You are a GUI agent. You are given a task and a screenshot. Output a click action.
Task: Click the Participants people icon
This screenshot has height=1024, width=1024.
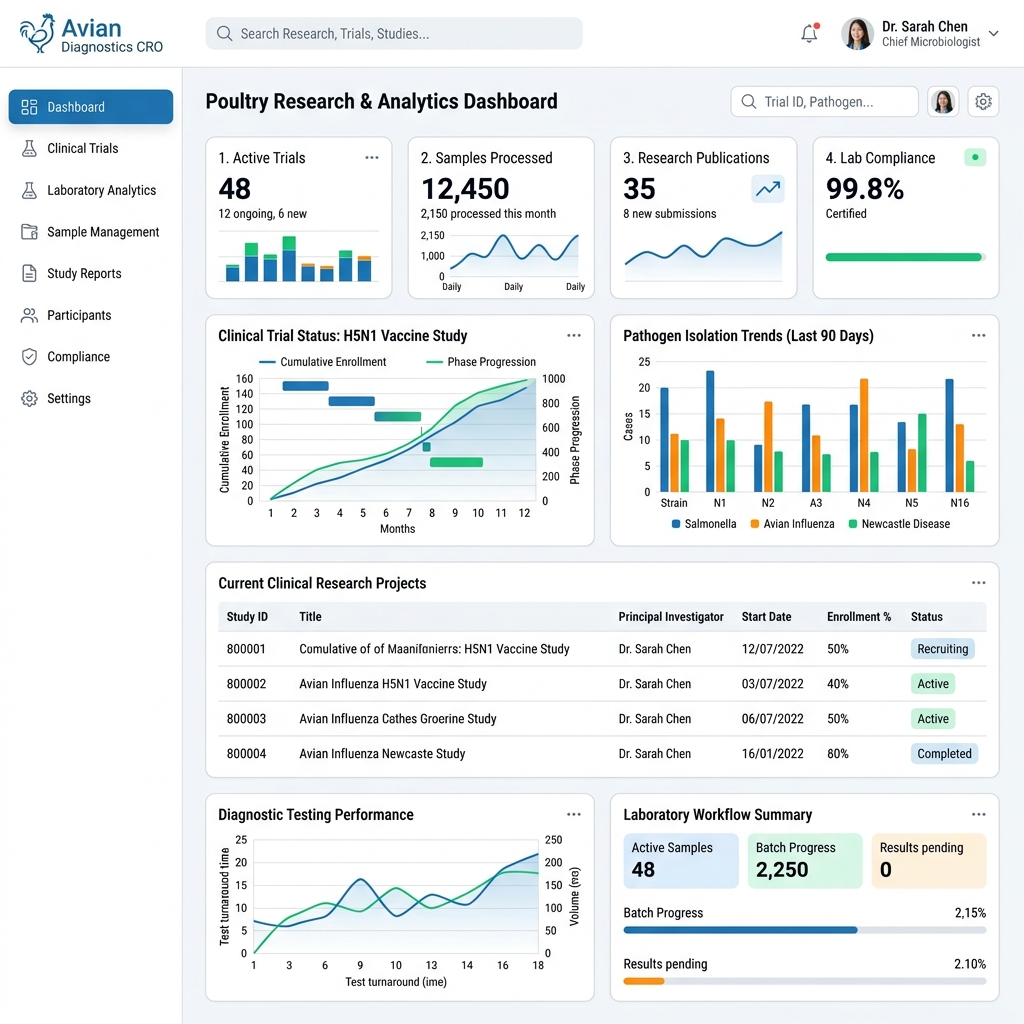pos(29,315)
